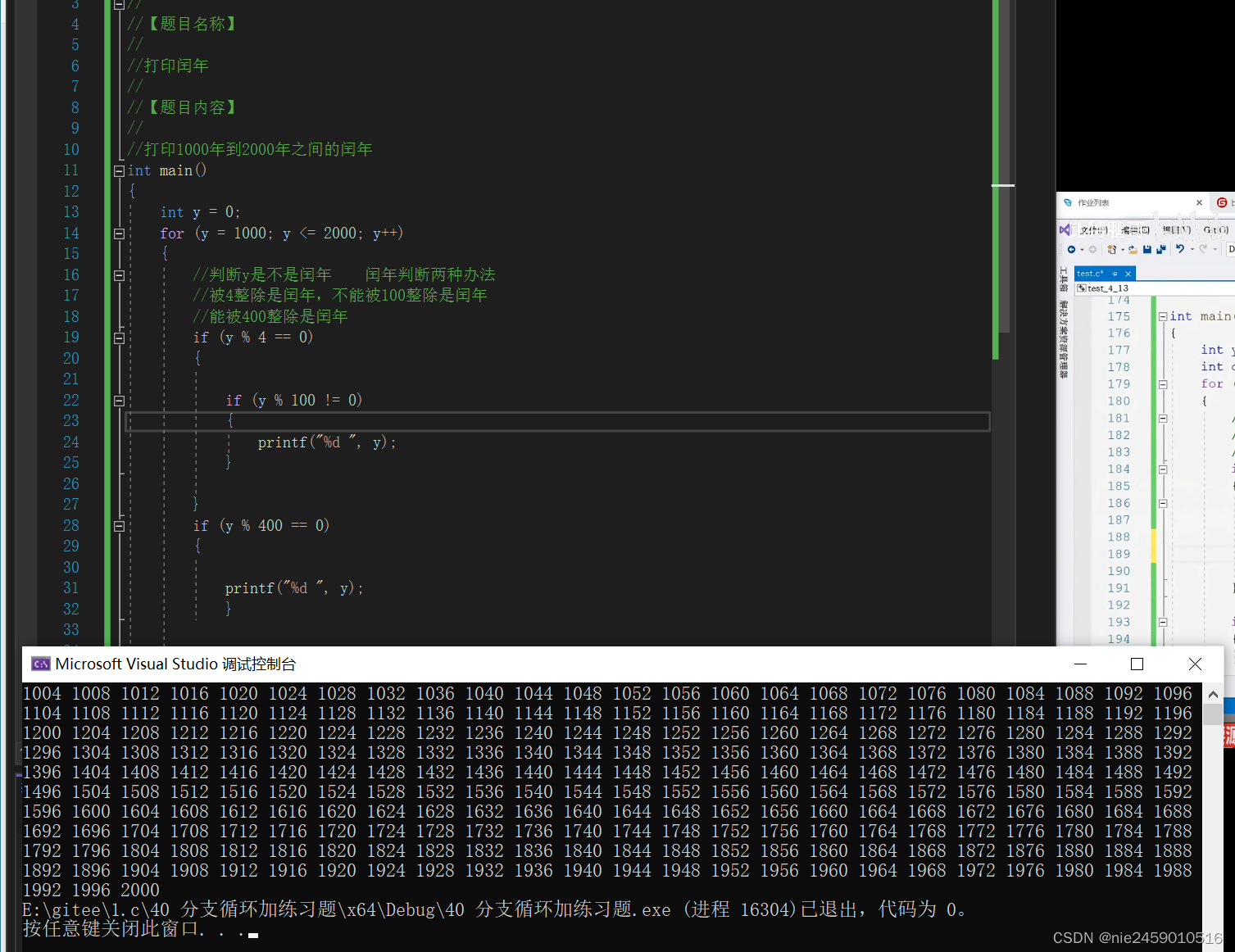The height and width of the screenshot is (952, 1235).
Task: Click line number 188 in the small window
Action: [x=1119, y=537]
